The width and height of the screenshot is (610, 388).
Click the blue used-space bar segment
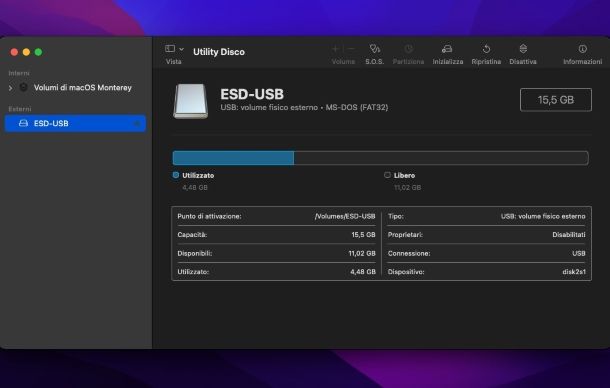(x=233, y=158)
